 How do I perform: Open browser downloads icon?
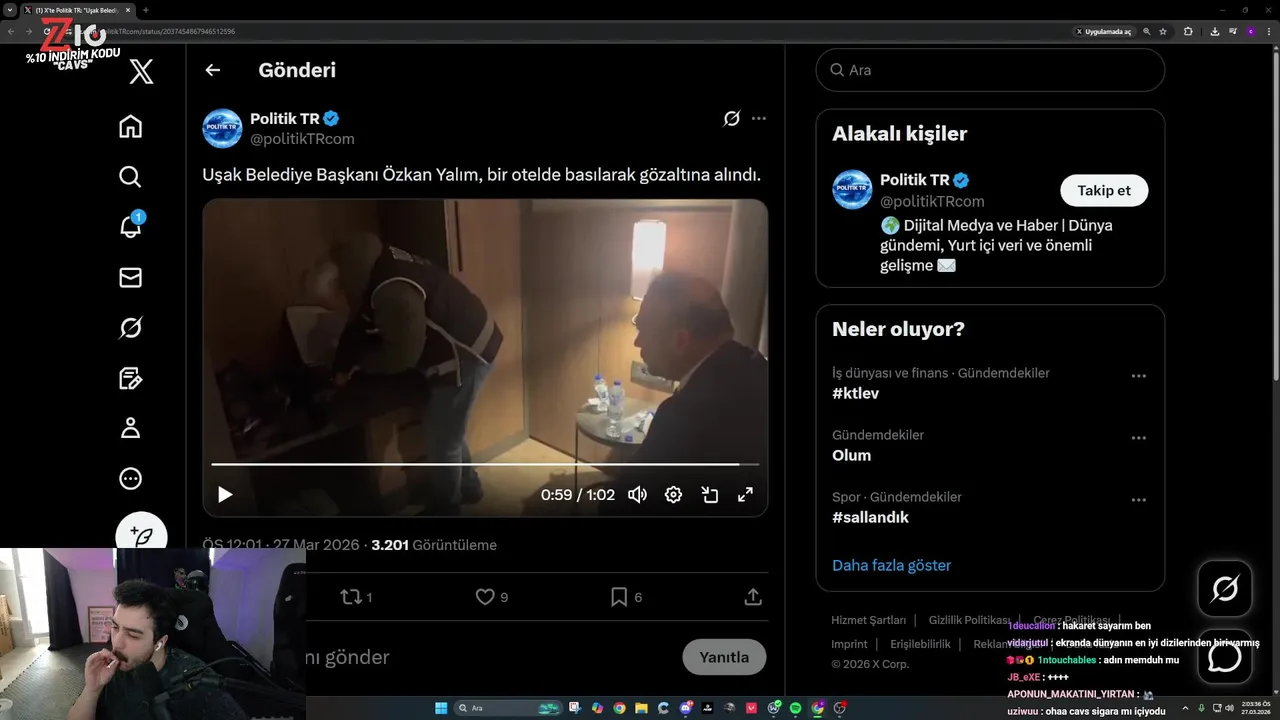pos(1214,31)
